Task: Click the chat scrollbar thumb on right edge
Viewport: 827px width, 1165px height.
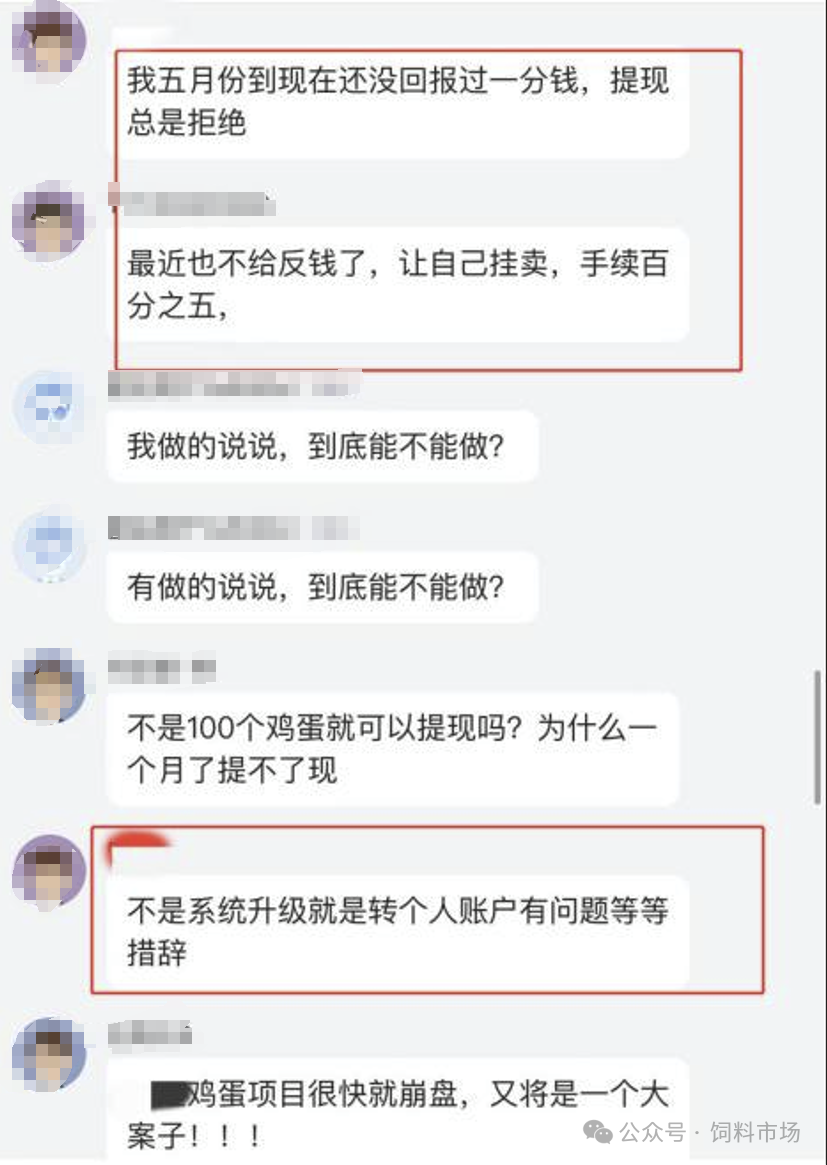Action: (818, 736)
